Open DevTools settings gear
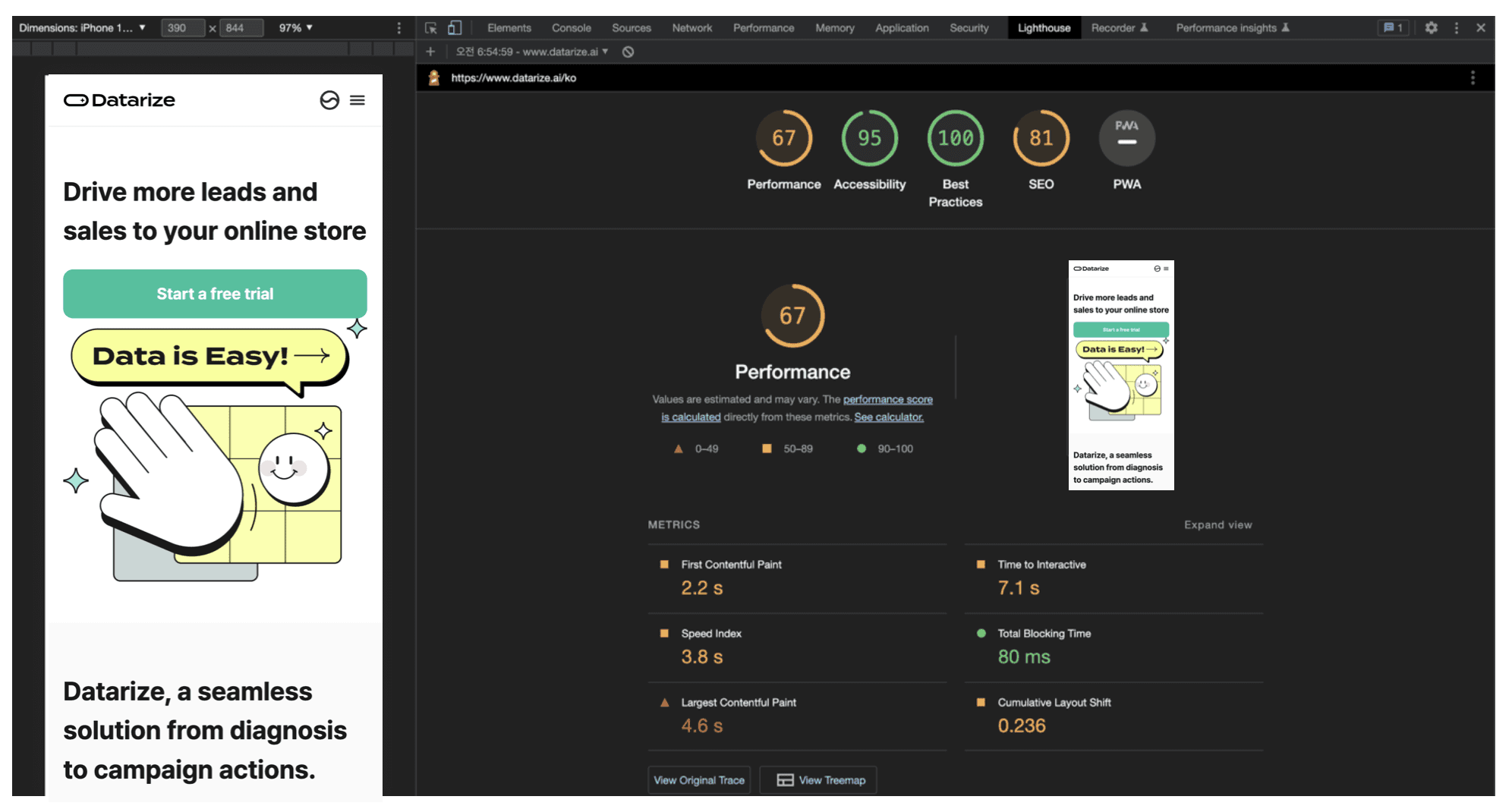Image resolution: width=1512 pixels, height=809 pixels. click(x=1431, y=28)
